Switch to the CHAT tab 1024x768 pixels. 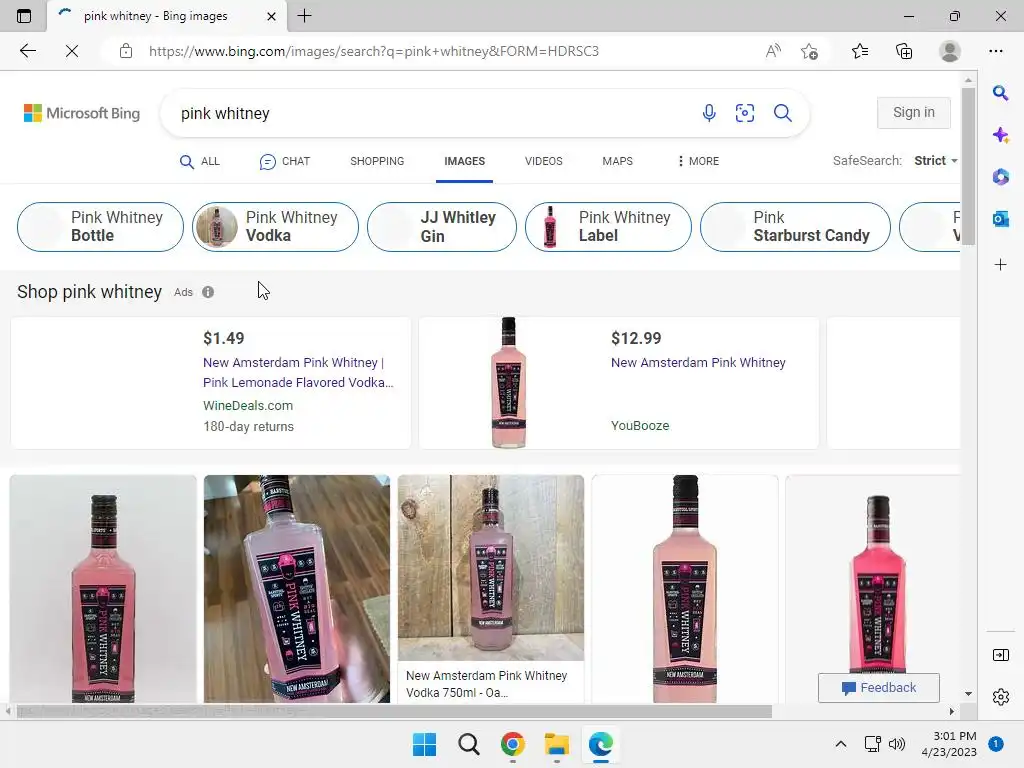pyautogui.click(x=285, y=161)
